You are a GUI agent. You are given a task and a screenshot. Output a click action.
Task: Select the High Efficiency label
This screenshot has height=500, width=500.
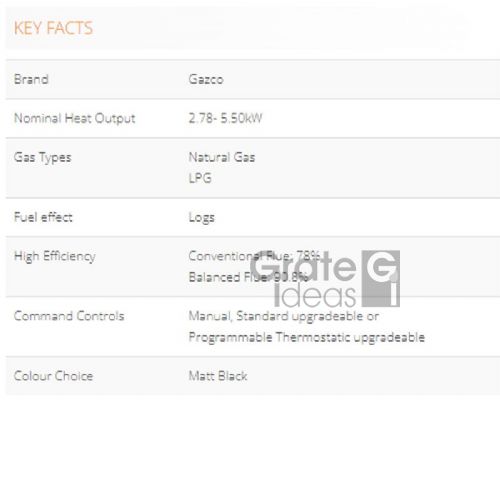(55, 256)
